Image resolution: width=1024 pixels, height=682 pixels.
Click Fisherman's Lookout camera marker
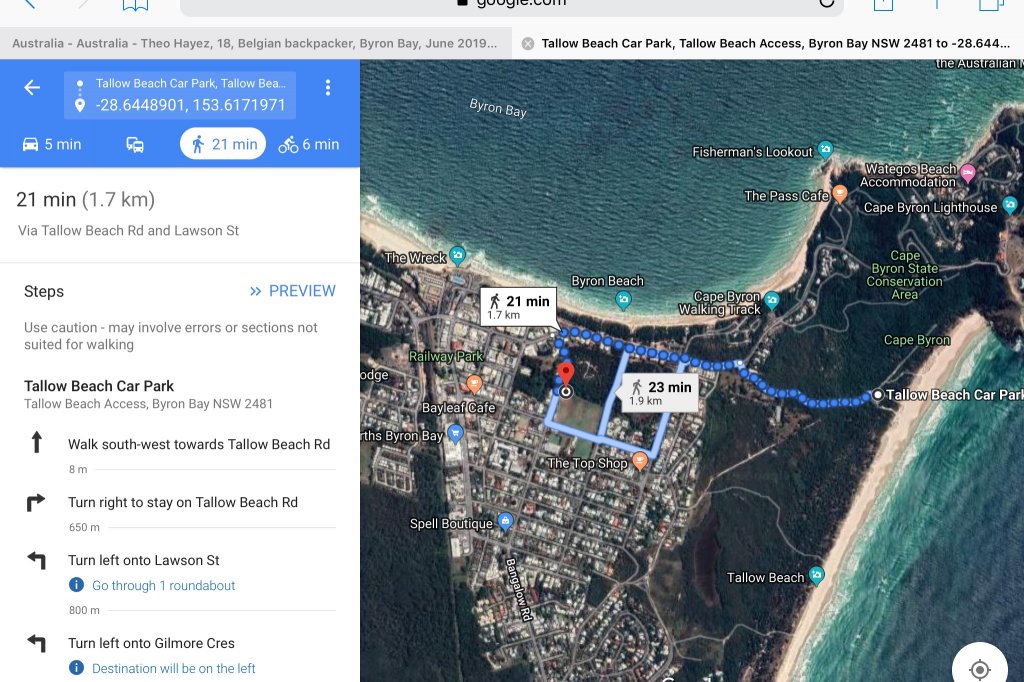pos(825,151)
